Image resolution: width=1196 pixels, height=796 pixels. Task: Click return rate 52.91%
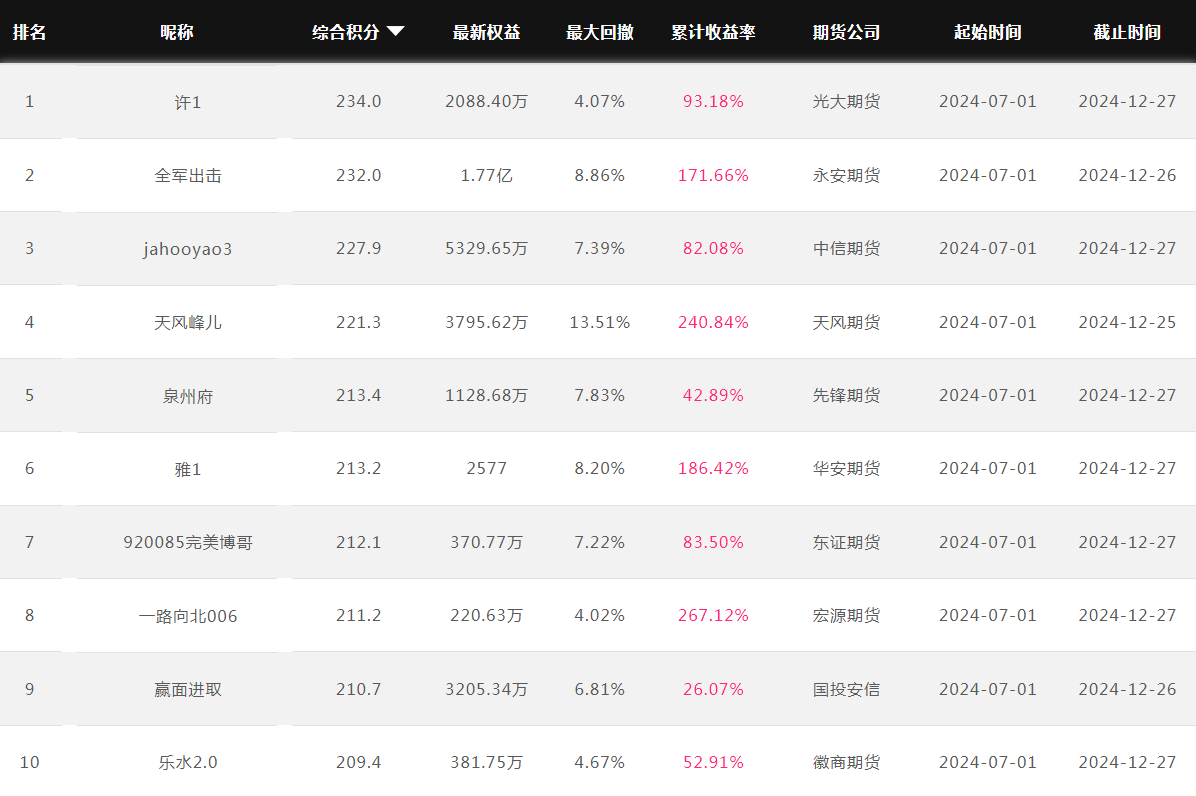[713, 762]
